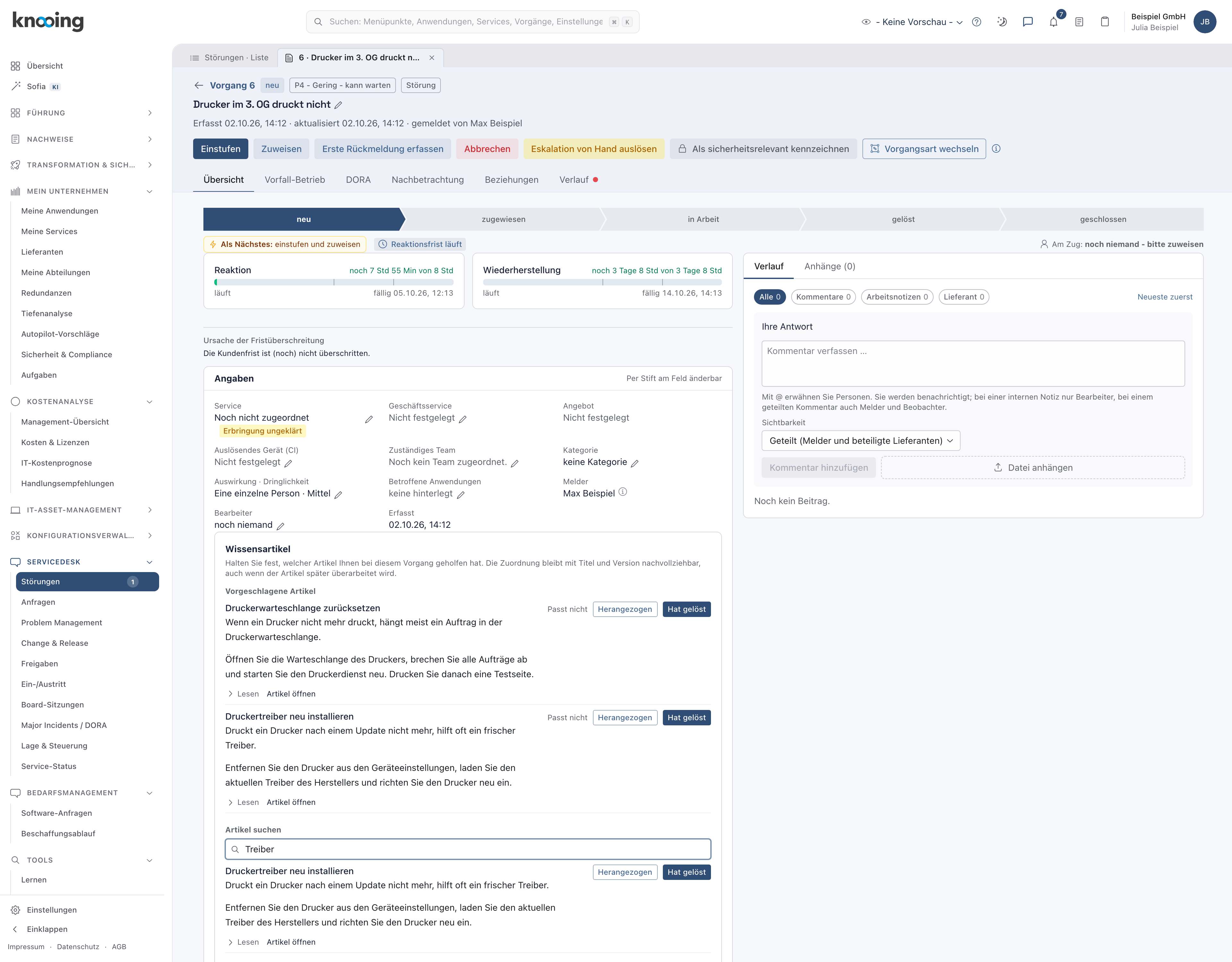
Task: Edit Bearbeiter with its pencil icon
Action: [x=280, y=526]
